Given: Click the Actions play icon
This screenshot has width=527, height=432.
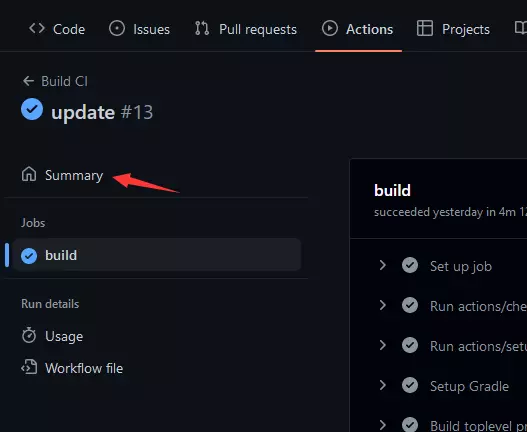Looking at the screenshot, I should [329, 29].
